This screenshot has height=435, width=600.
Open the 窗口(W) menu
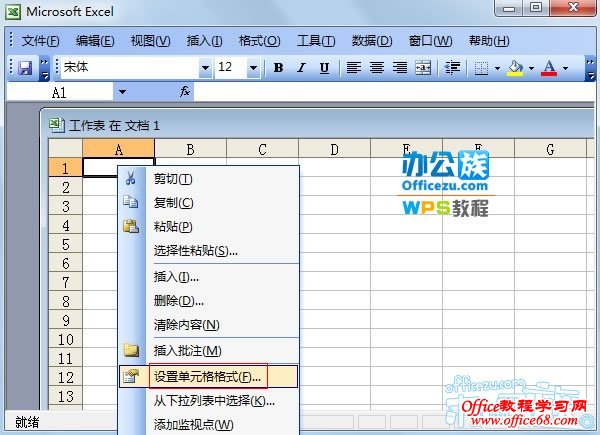pos(430,41)
